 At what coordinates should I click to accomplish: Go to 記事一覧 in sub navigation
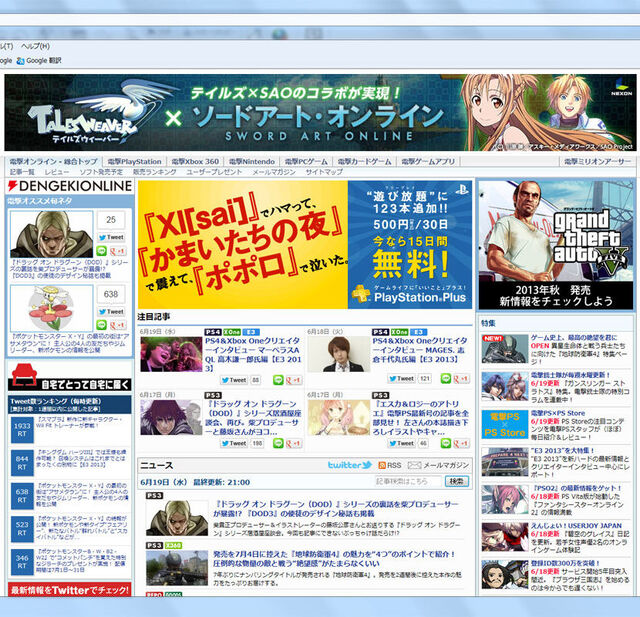tap(22, 172)
